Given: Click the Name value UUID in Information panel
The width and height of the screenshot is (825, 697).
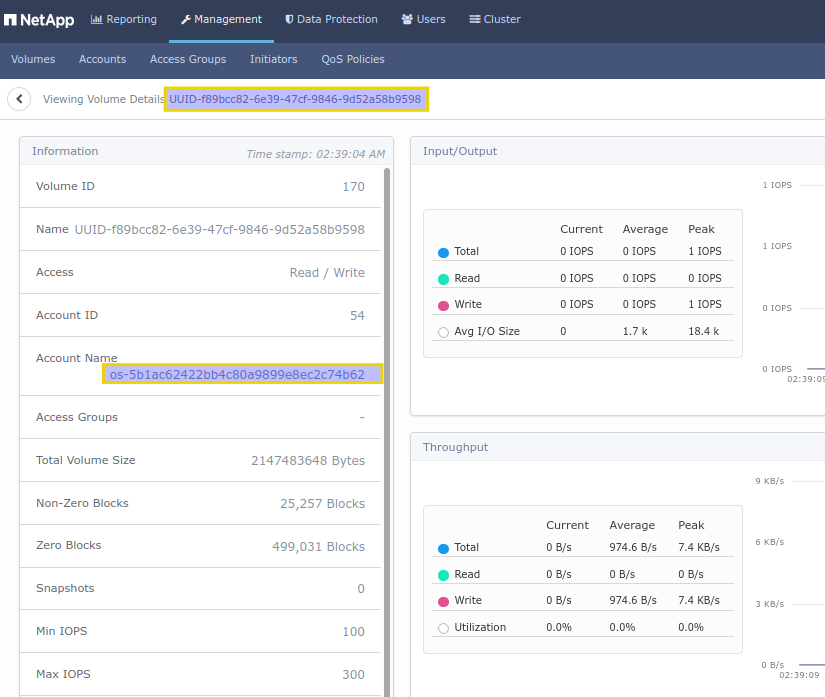Looking at the screenshot, I should (219, 230).
